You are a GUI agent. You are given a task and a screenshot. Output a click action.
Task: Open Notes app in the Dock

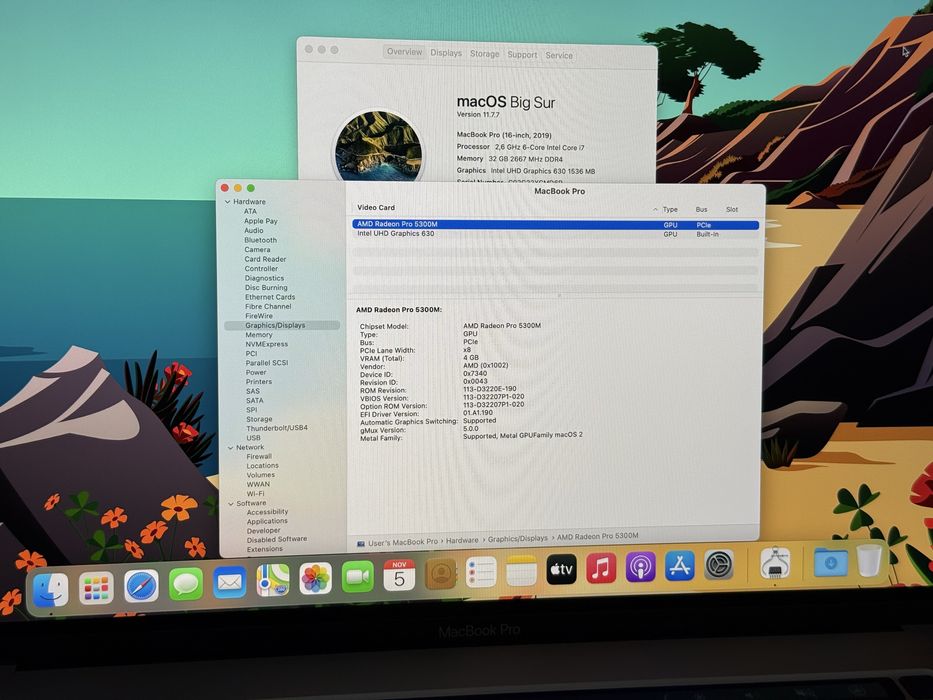pyautogui.click(x=521, y=571)
